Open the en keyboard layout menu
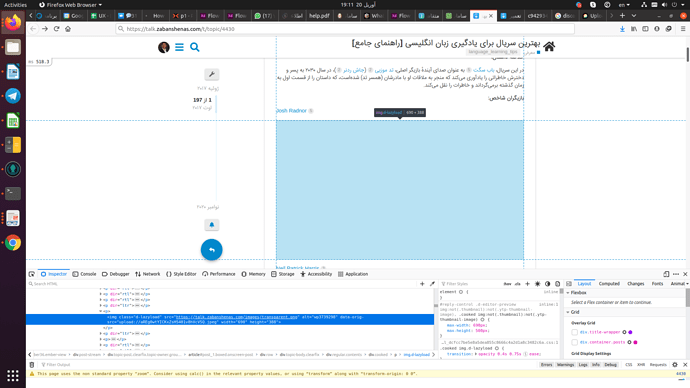The image size is (690, 388). (x=624, y=5)
